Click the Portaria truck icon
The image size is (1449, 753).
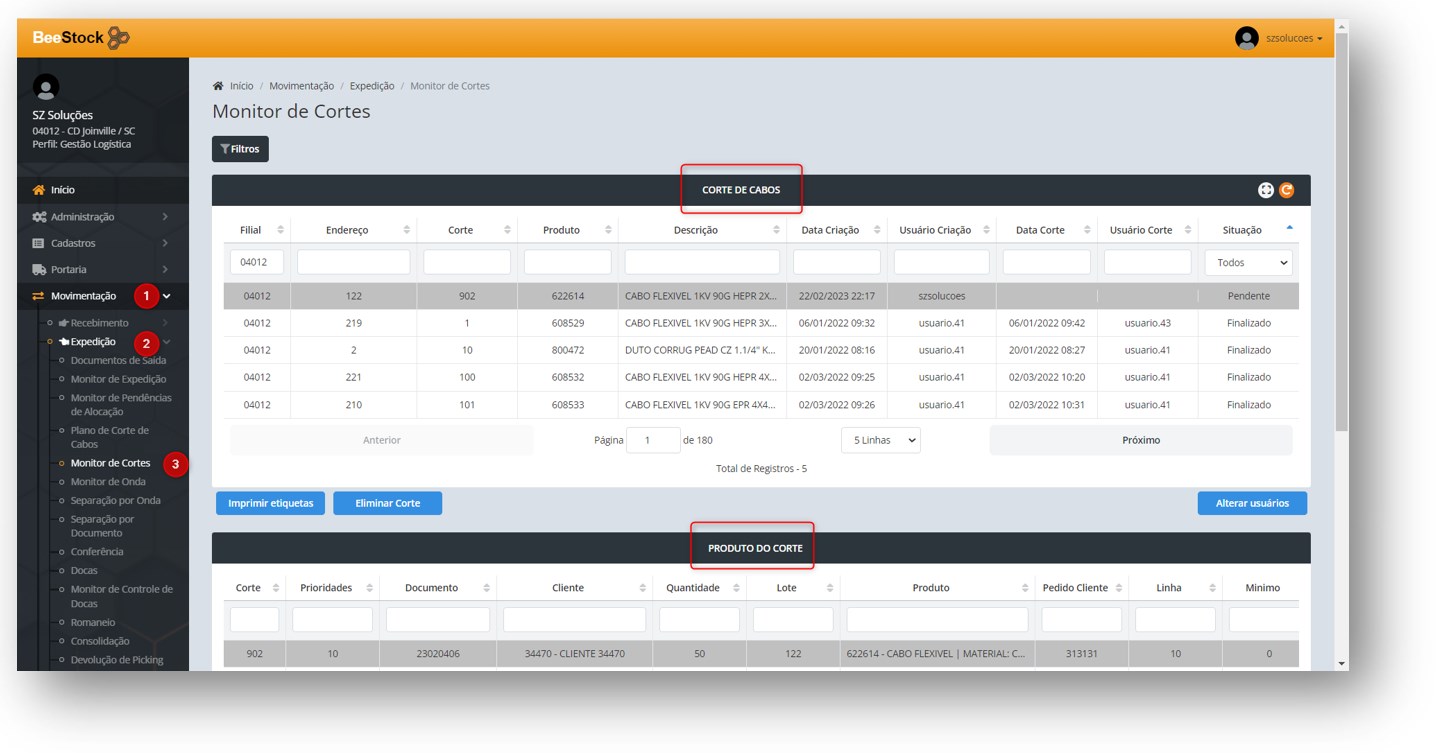tap(39, 270)
